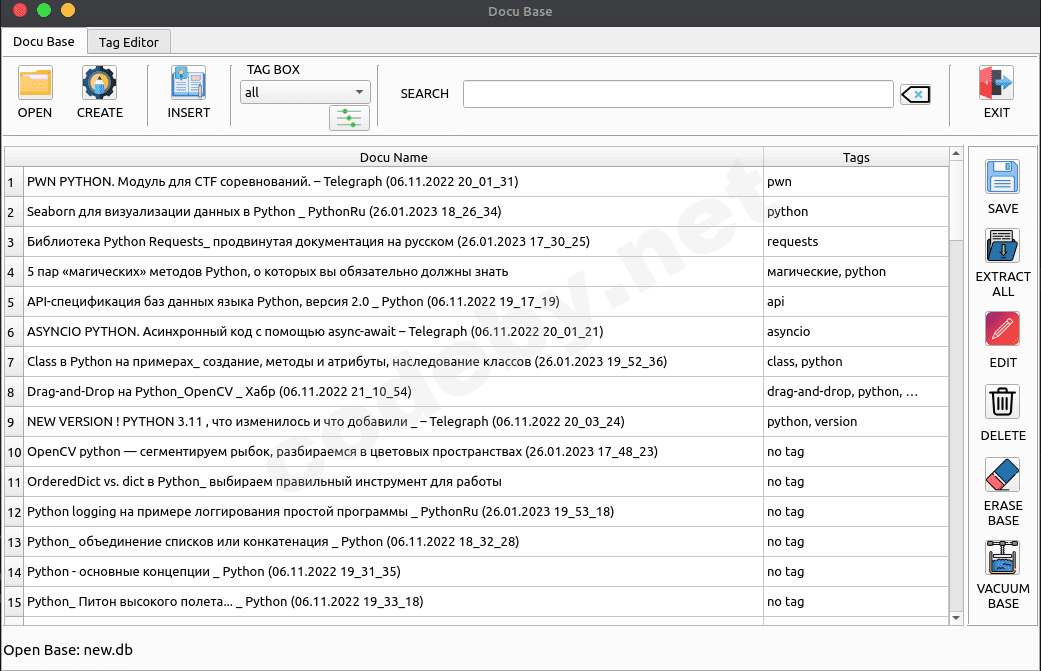This screenshot has width=1041, height=671.
Task: Click the VACUUM BASE icon
Action: point(1002,558)
